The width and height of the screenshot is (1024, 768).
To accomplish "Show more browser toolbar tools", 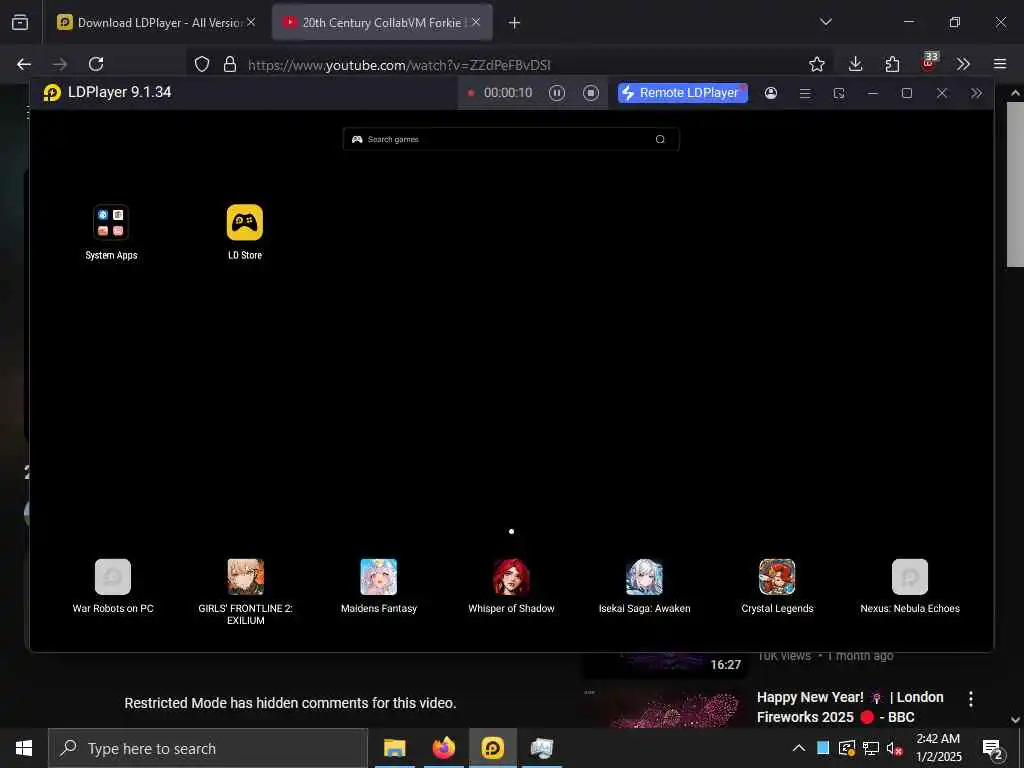I will click(963, 64).
